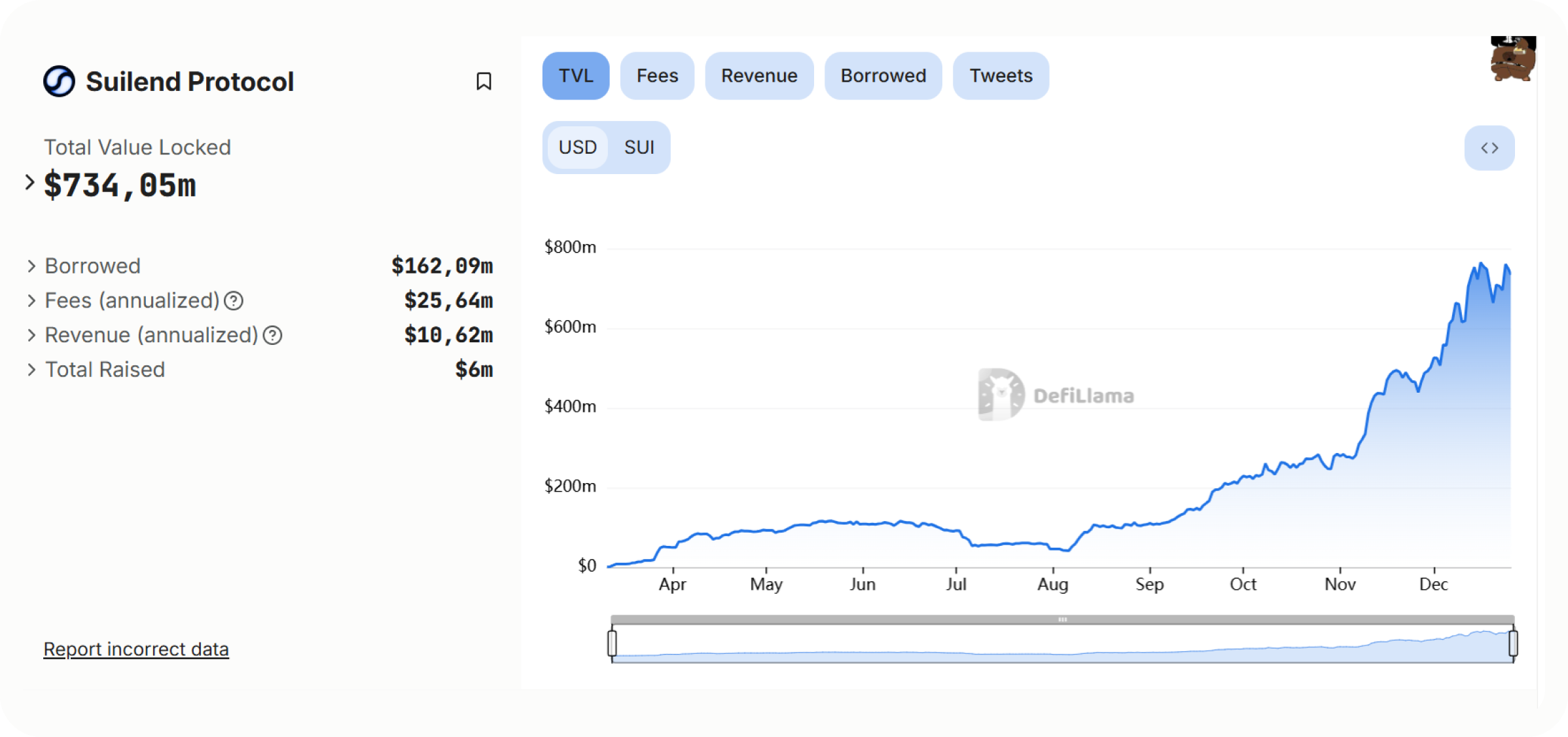Viewport: 1568px width, 737px height.
Task: Bookmark the Suilend Protocol page
Action: coord(484,81)
